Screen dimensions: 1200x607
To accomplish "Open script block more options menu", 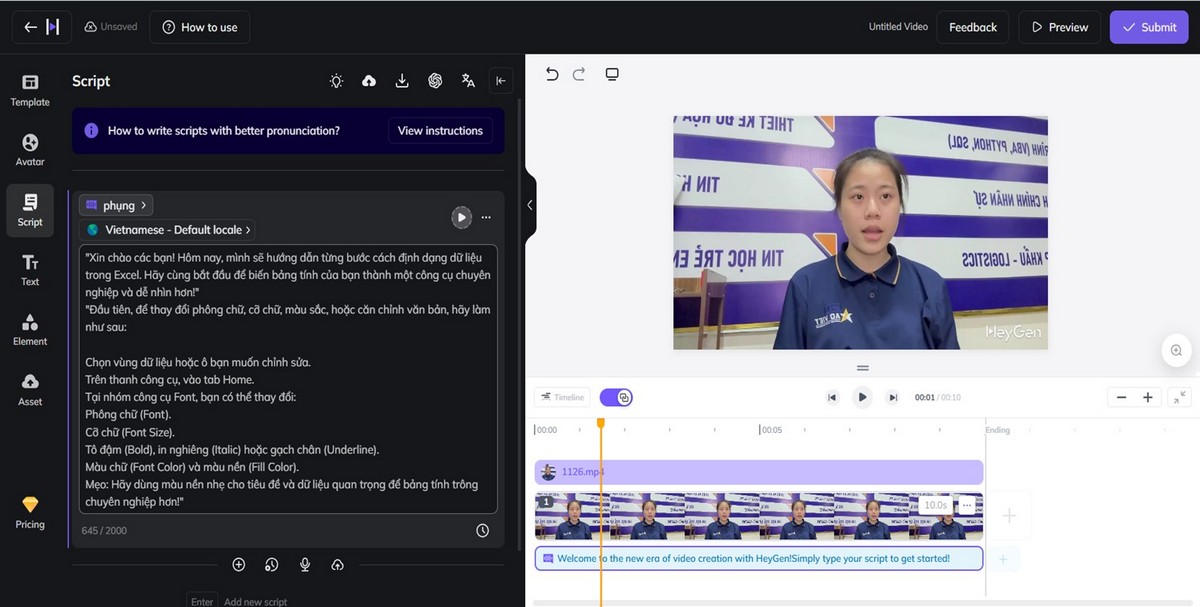I will [486, 217].
